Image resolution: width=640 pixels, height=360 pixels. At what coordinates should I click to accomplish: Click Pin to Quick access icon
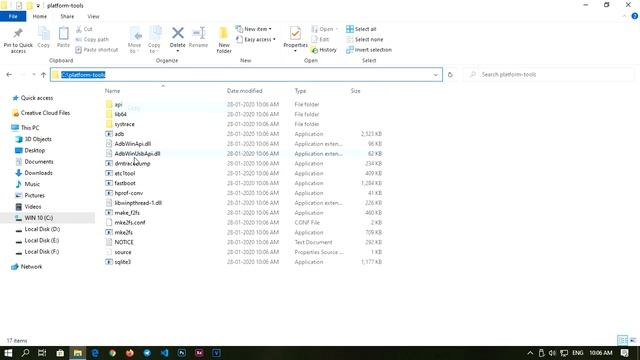(x=18, y=33)
